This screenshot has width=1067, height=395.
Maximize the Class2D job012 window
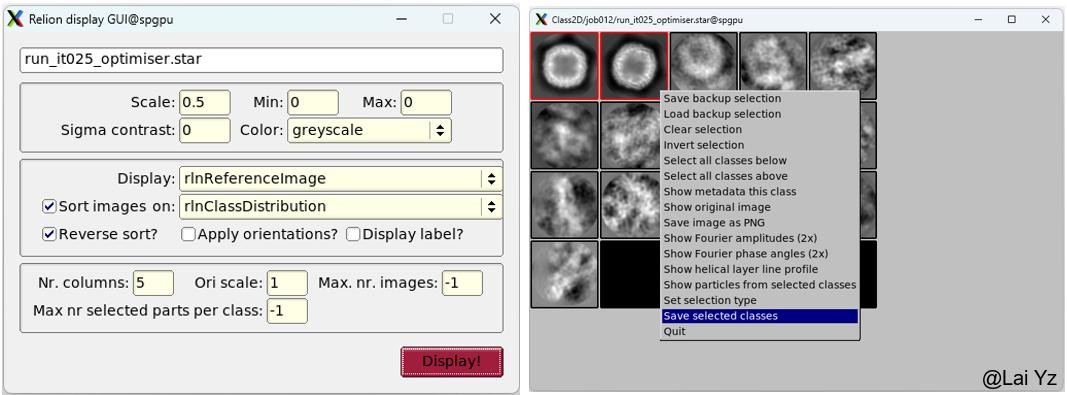pyautogui.click(x=1012, y=19)
